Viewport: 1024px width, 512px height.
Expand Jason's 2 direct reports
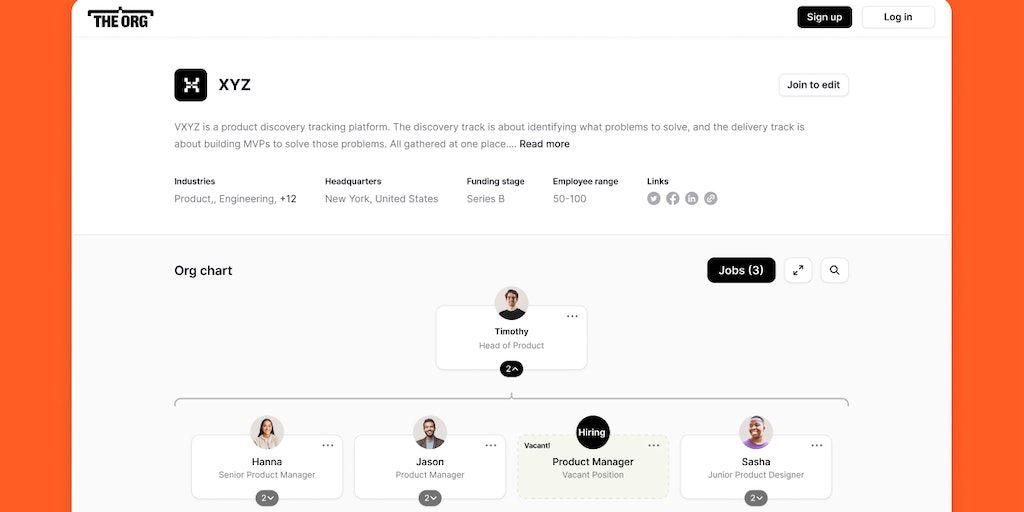pyautogui.click(x=430, y=498)
